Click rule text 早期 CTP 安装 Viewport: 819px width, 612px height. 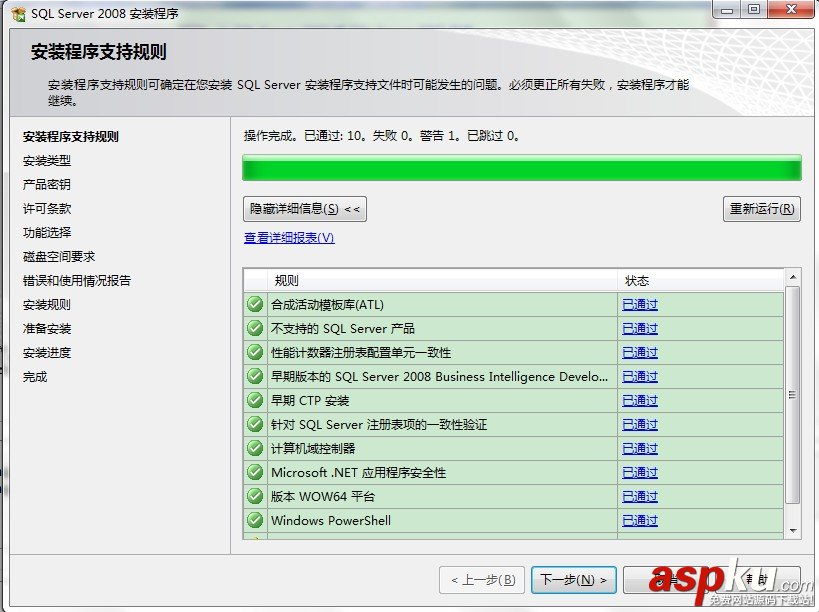pos(310,401)
